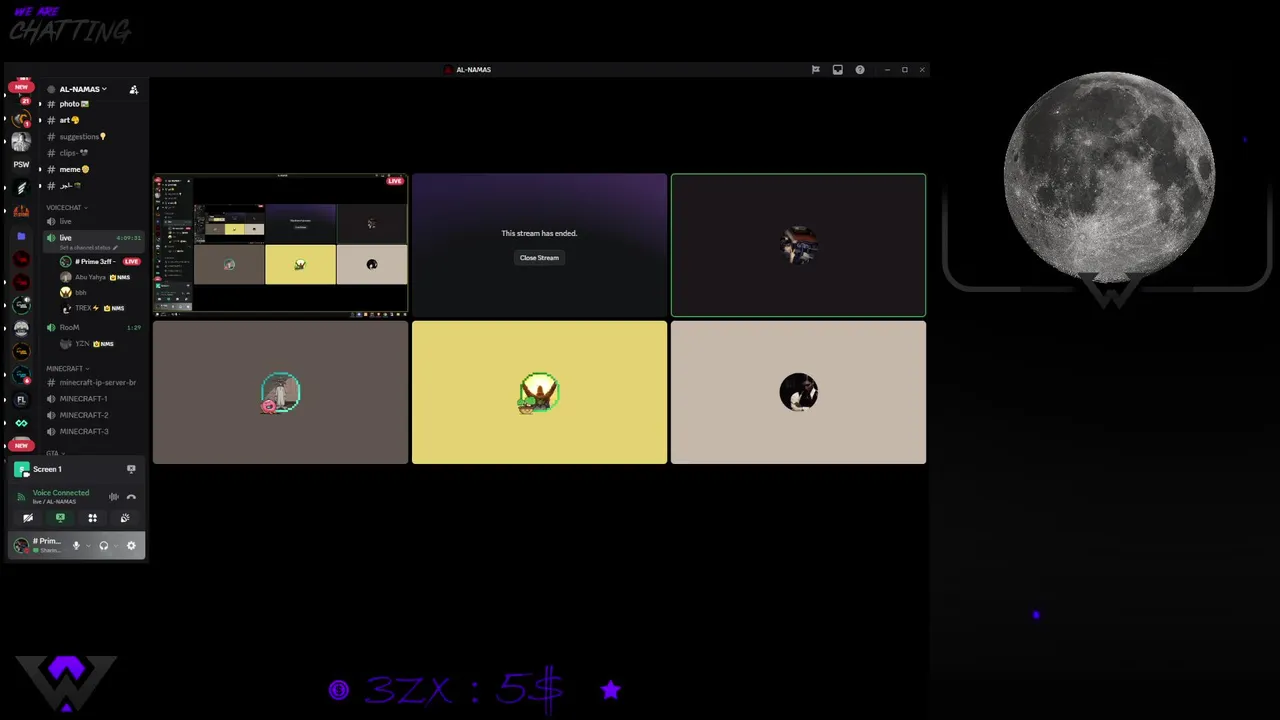Image resolution: width=1280 pixels, height=720 pixels.
Task: Click the invite people icon beside AL-NAMAS
Action: 133,89
